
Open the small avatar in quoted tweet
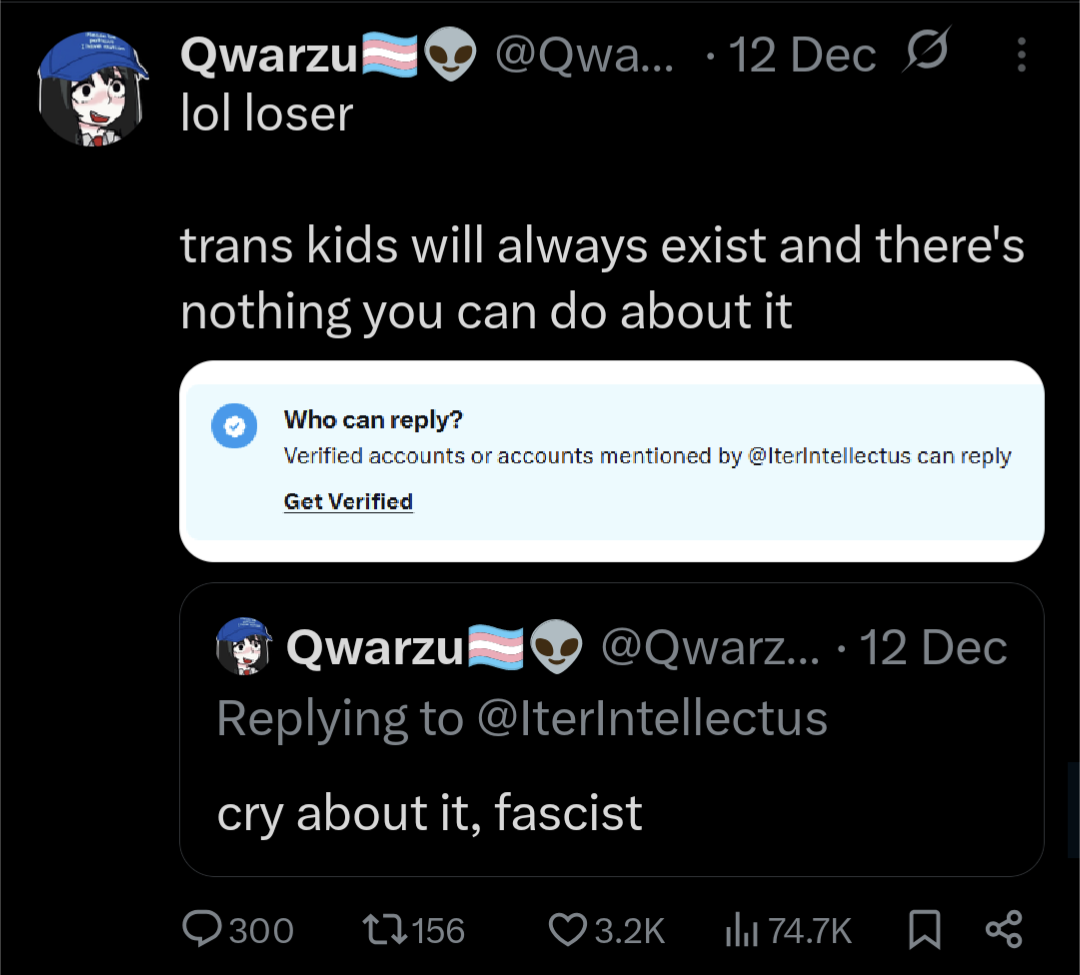click(x=244, y=647)
